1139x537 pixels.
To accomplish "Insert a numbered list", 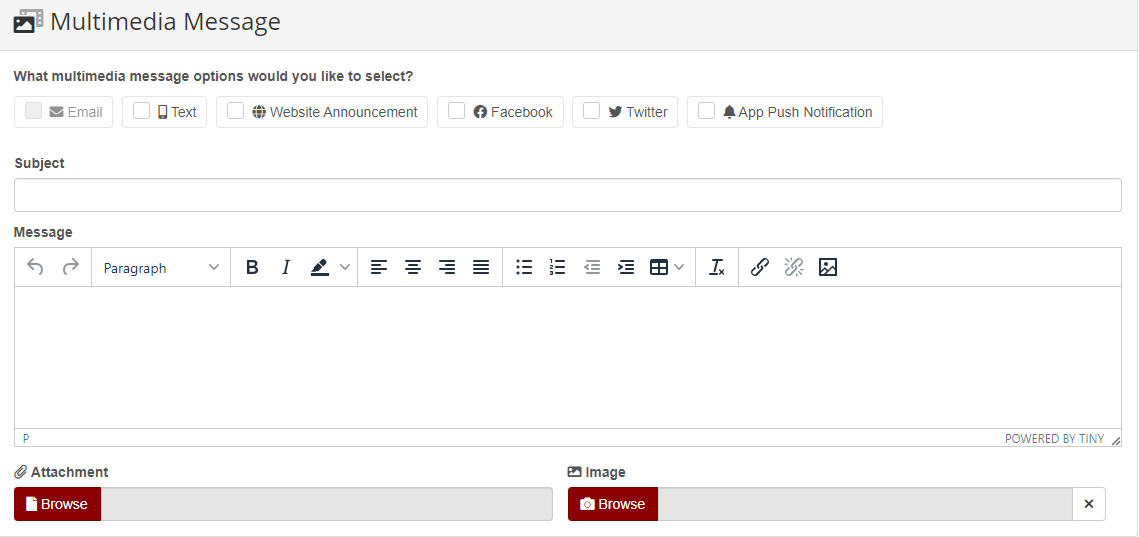I will click(558, 268).
